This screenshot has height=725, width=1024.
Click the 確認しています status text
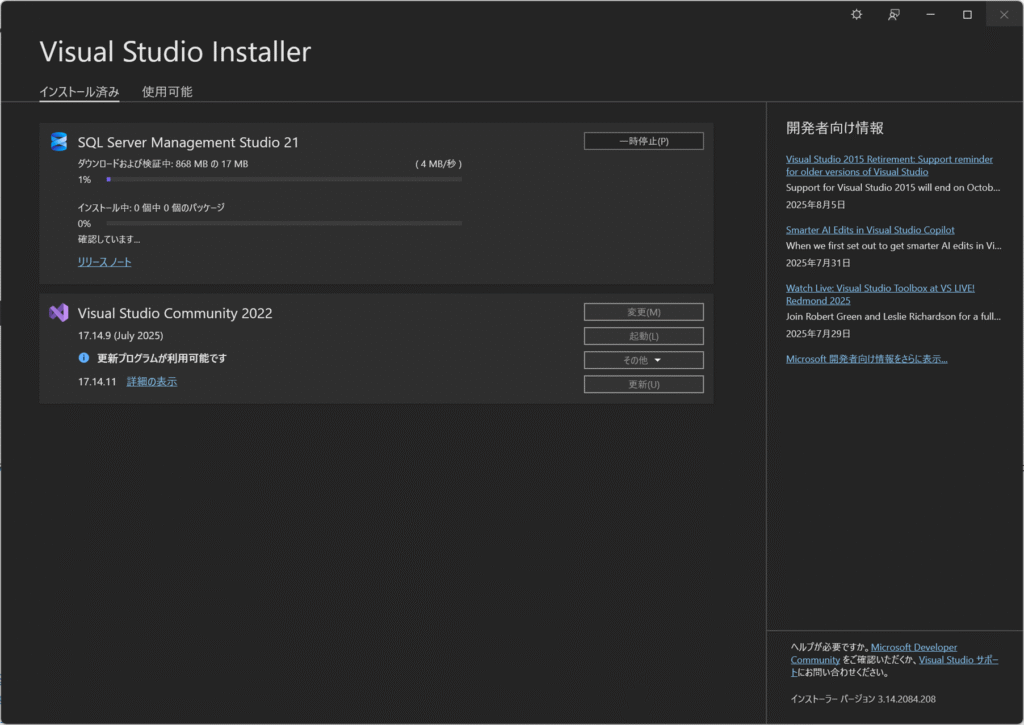tap(109, 239)
